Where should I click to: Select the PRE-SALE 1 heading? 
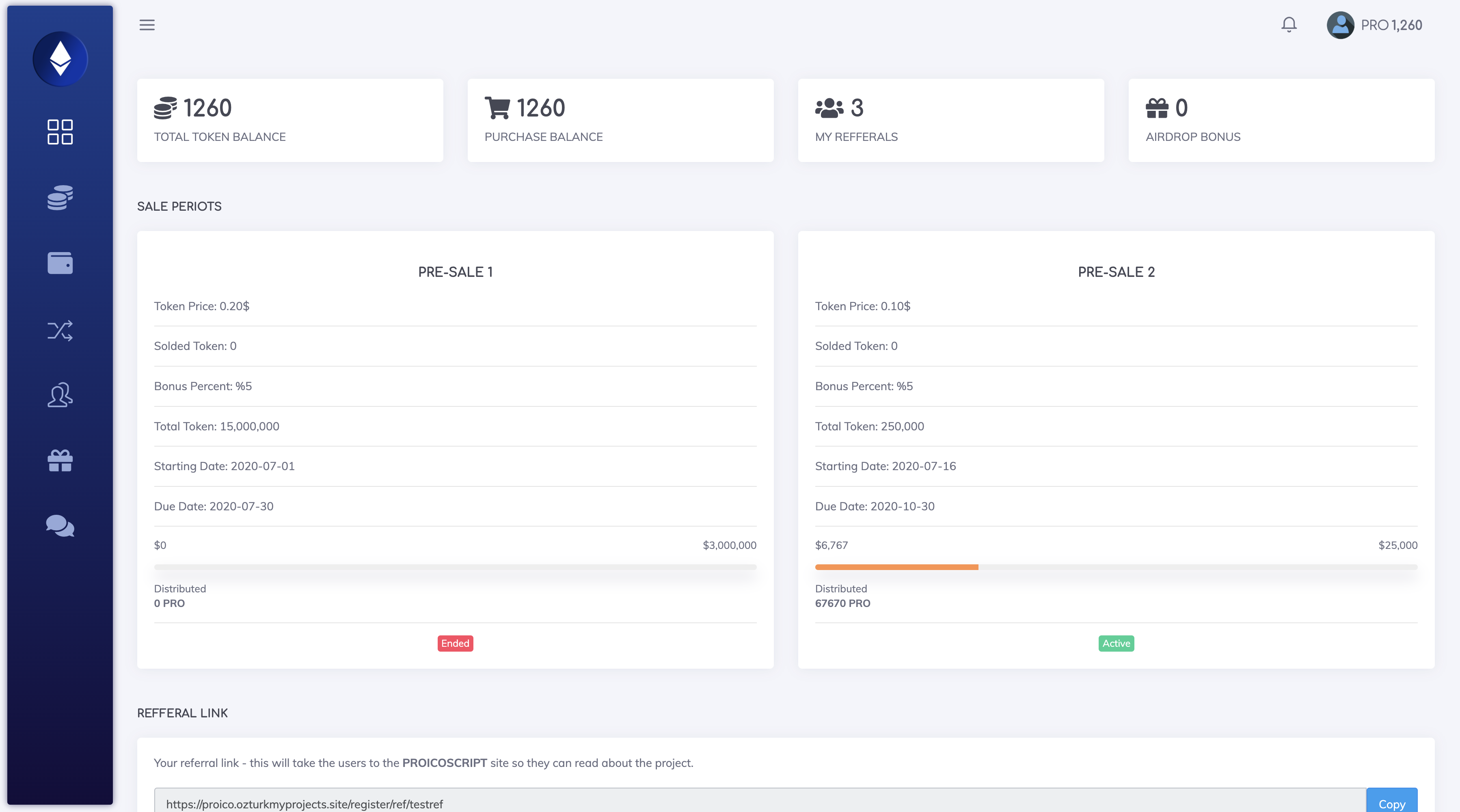[455, 272]
